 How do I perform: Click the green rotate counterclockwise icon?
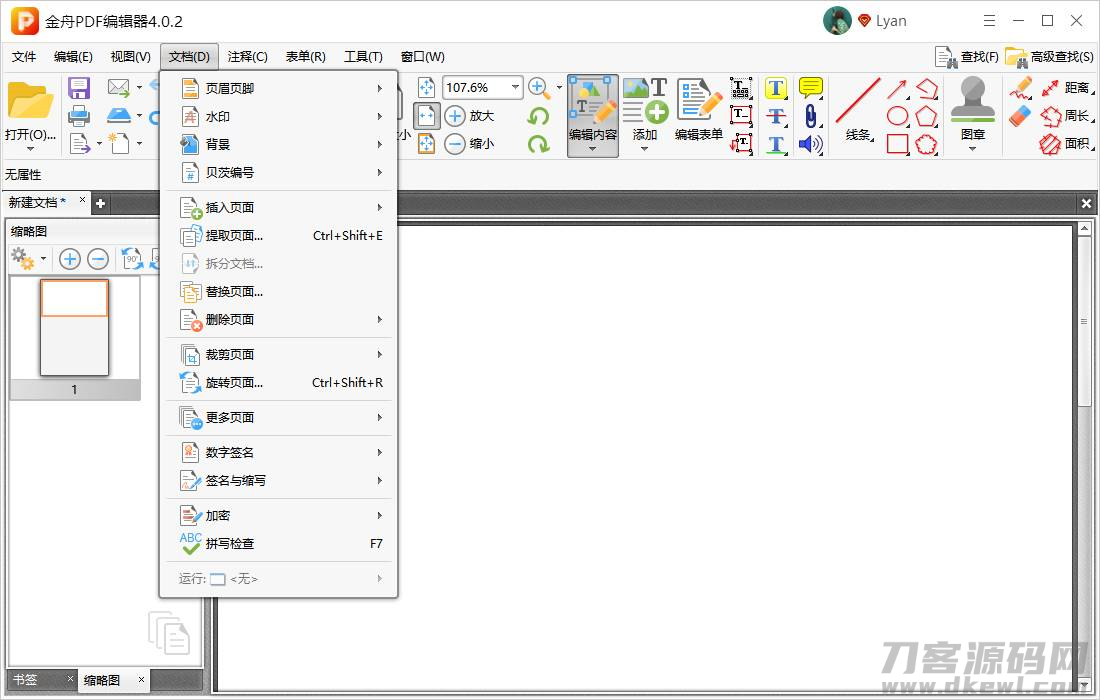[538, 116]
